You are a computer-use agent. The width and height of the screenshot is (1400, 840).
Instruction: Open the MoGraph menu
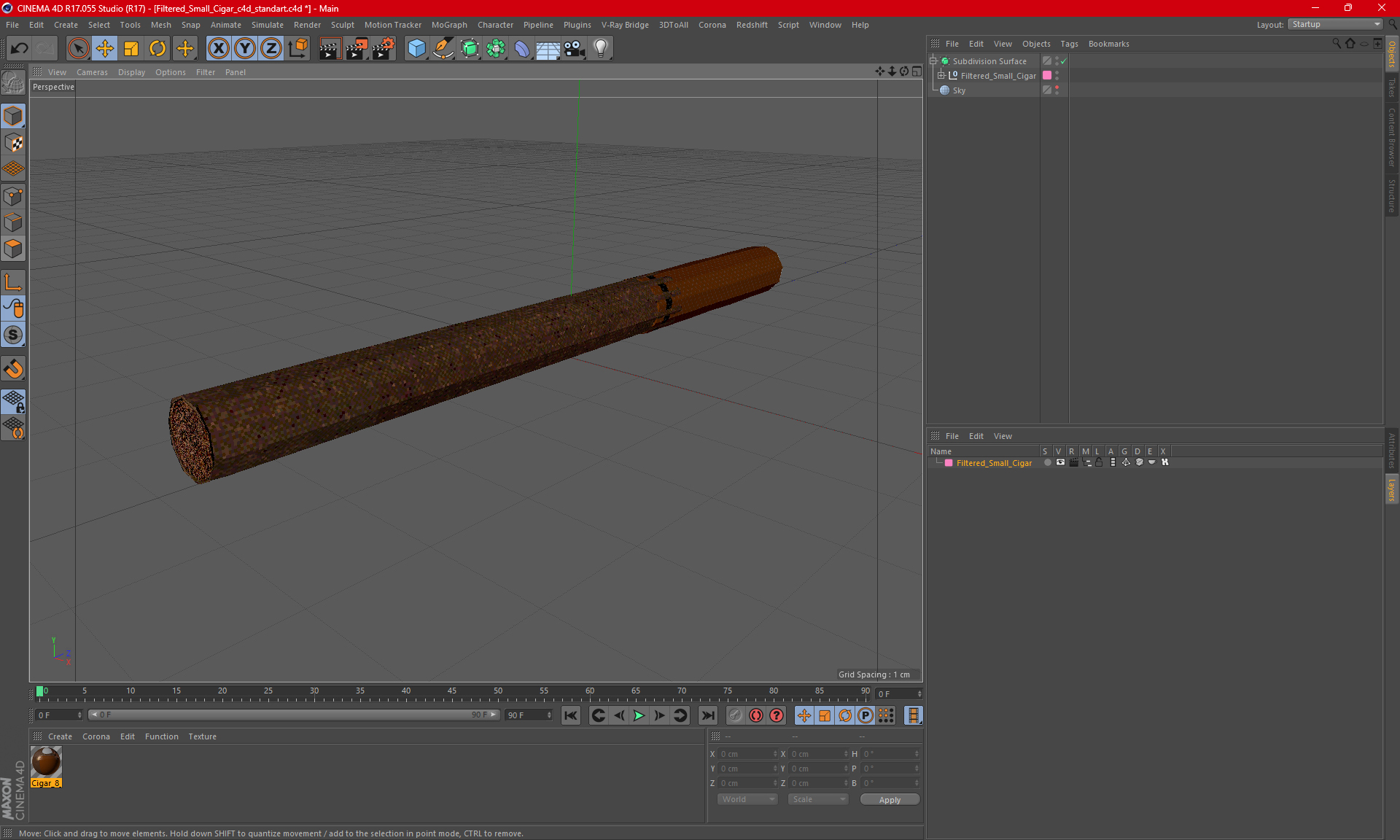(449, 25)
